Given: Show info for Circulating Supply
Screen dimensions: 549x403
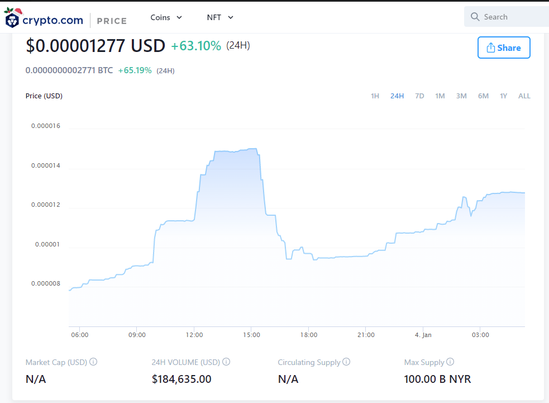Looking at the screenshot, I should point(346,362).
